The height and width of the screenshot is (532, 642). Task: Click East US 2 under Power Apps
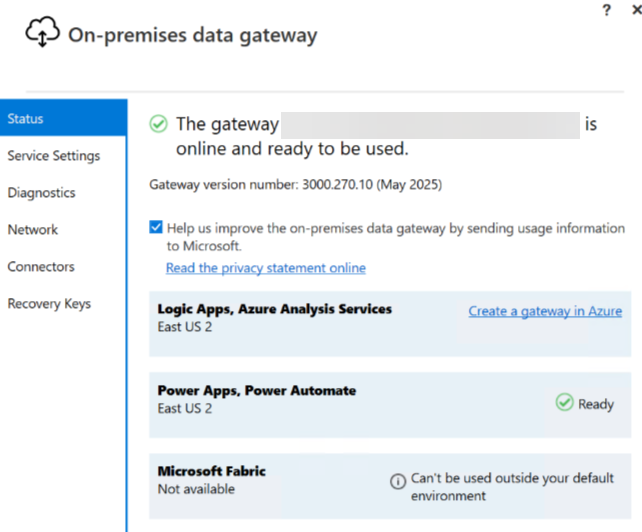(185, 408)
